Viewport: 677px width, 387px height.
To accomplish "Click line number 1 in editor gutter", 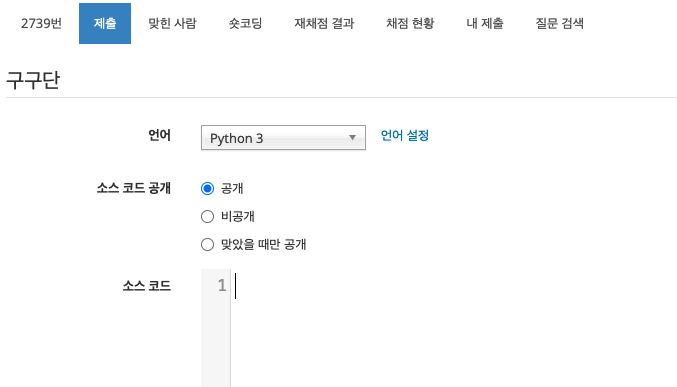I will [222, 285].
